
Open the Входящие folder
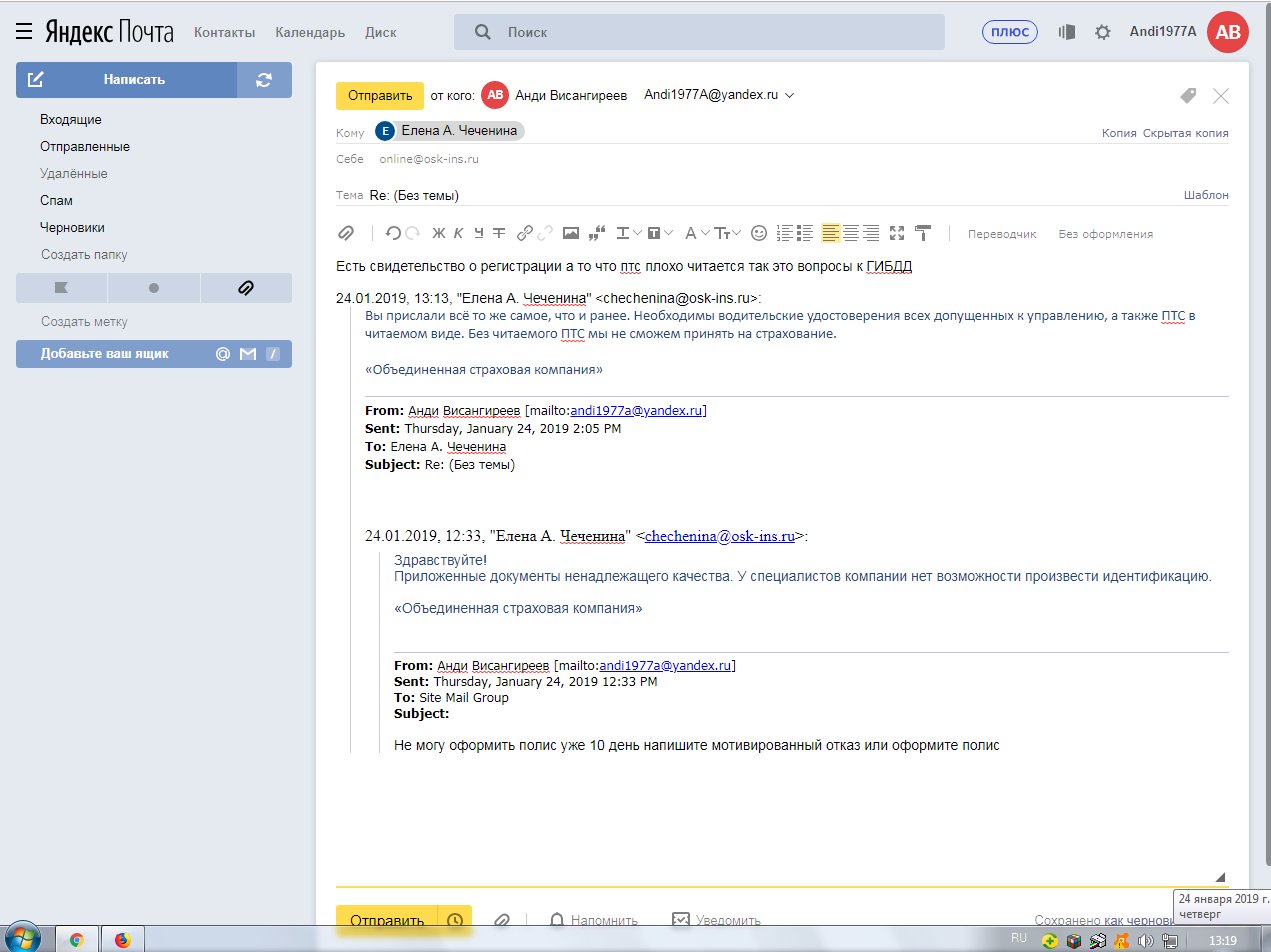71,120
